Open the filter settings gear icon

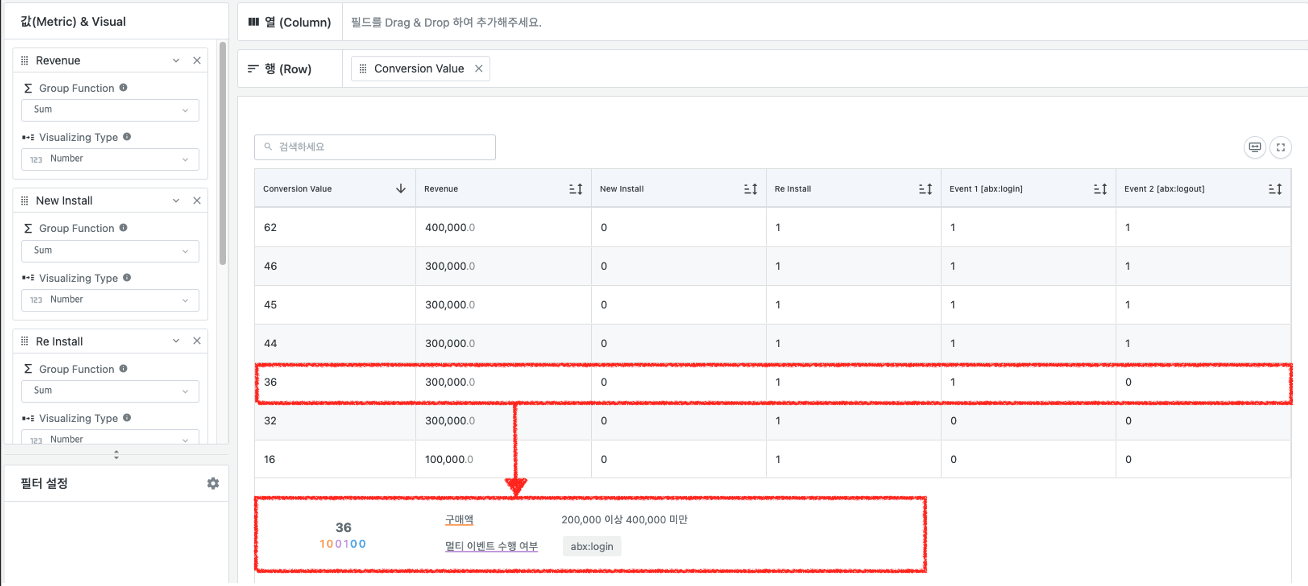click(x=213, y=484)
